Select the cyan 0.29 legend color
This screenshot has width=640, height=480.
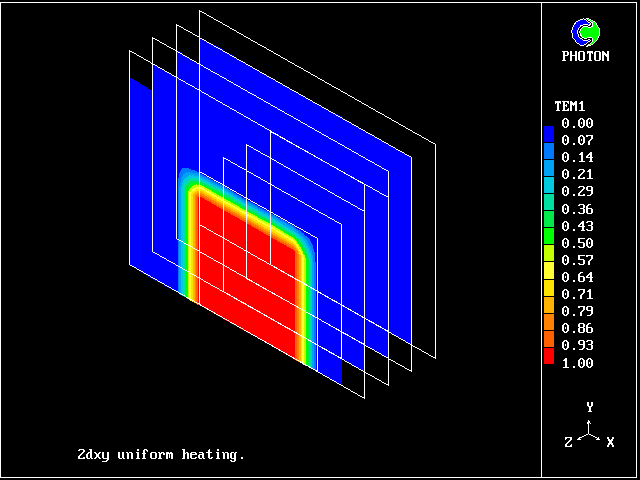click(x=549, y=191)
